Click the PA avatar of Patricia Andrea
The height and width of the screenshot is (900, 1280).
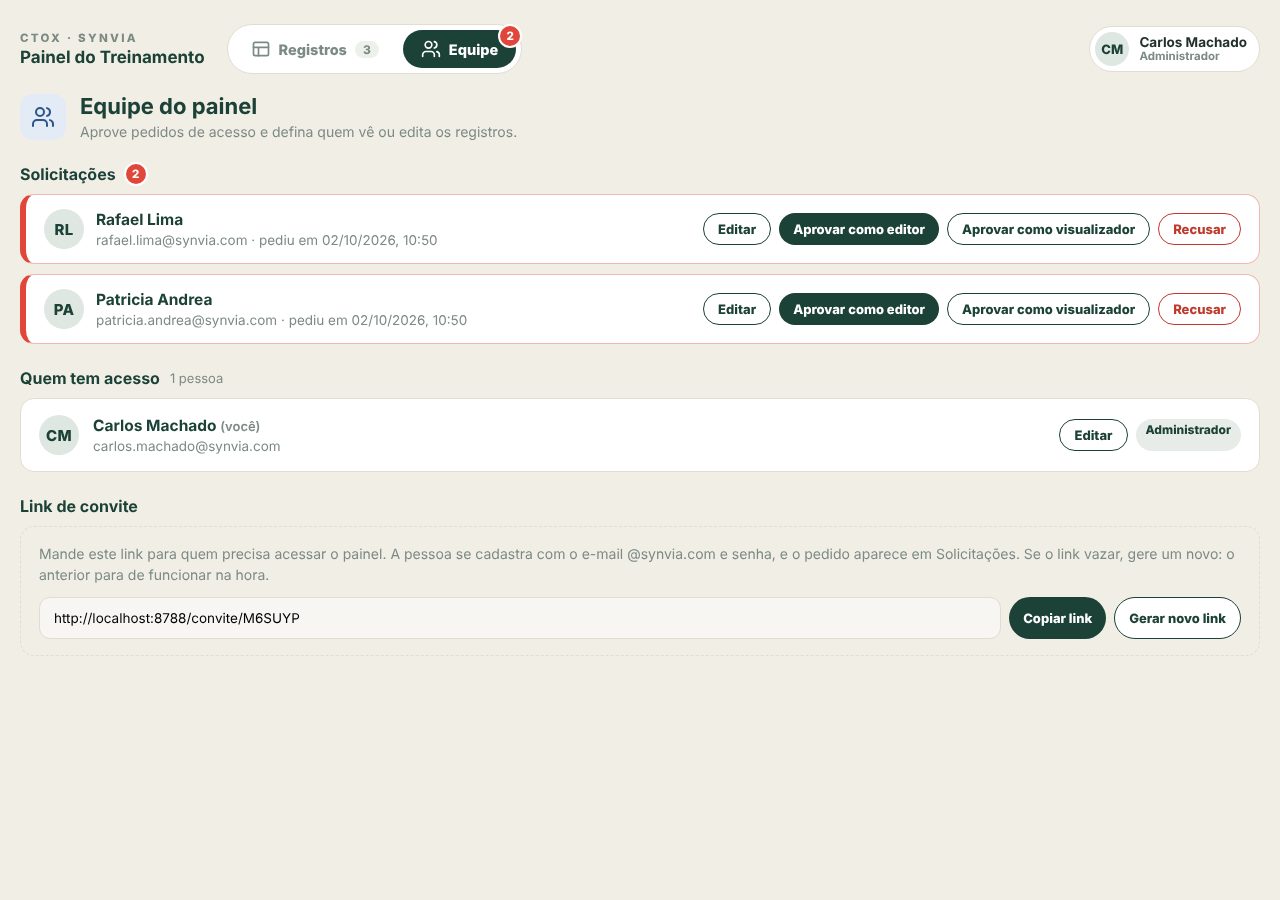(64, 309)
